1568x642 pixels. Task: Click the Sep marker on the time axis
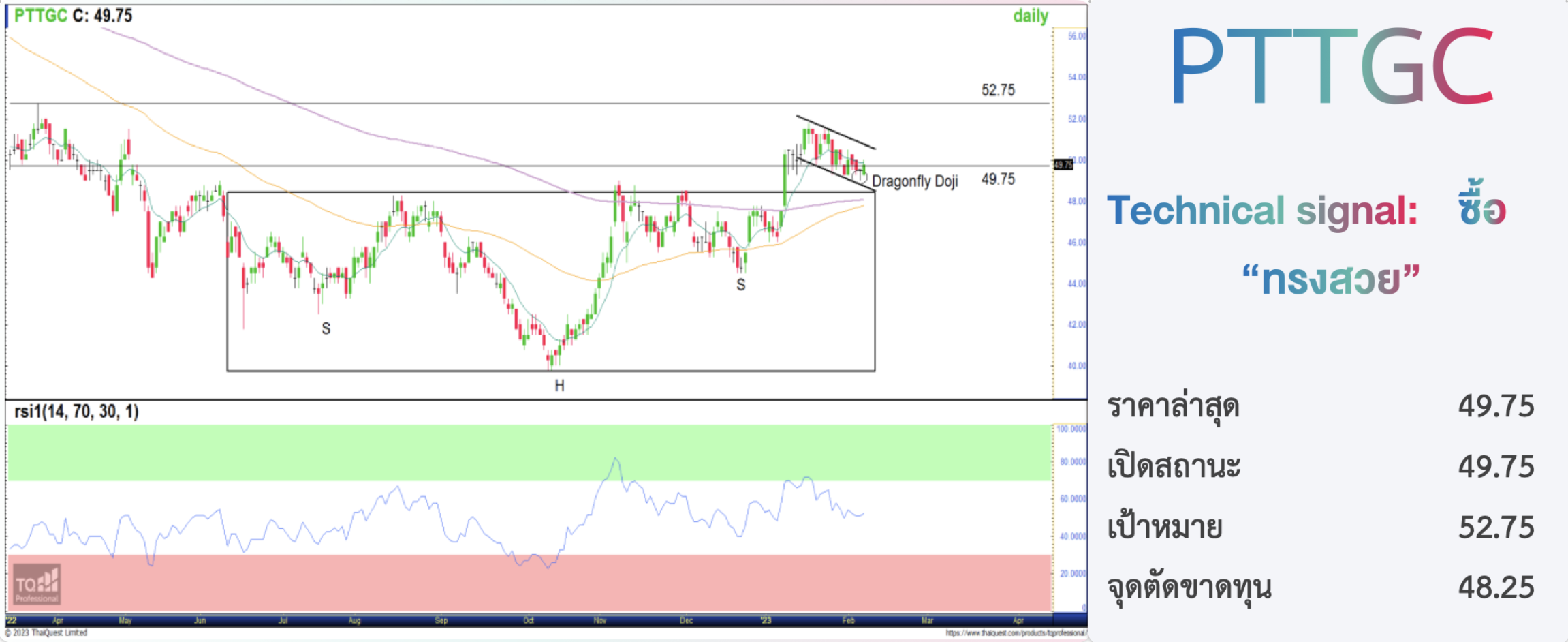tap(441, 620)
